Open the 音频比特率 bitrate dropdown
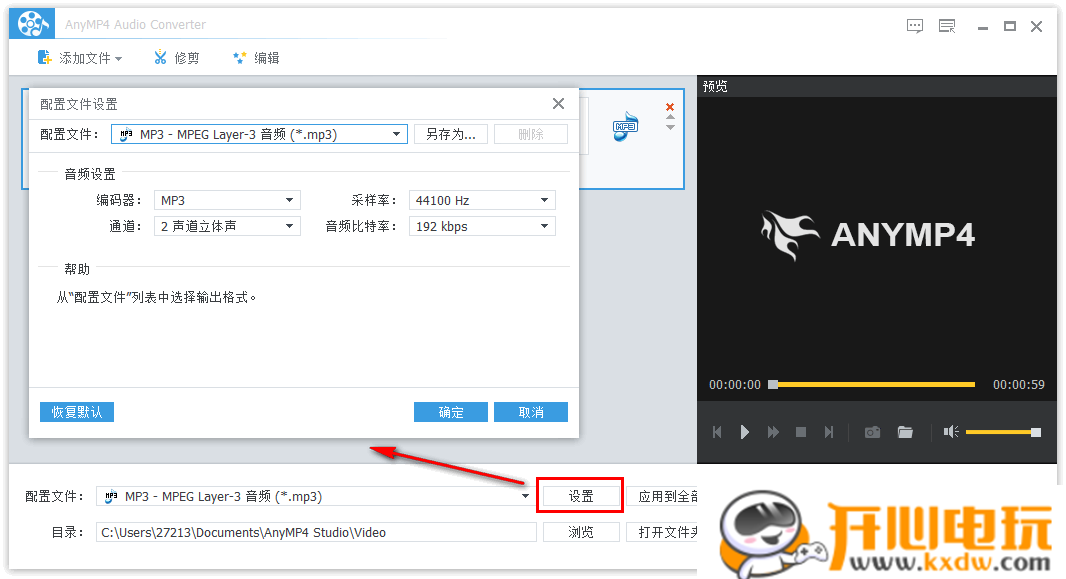 coord(482,227)
